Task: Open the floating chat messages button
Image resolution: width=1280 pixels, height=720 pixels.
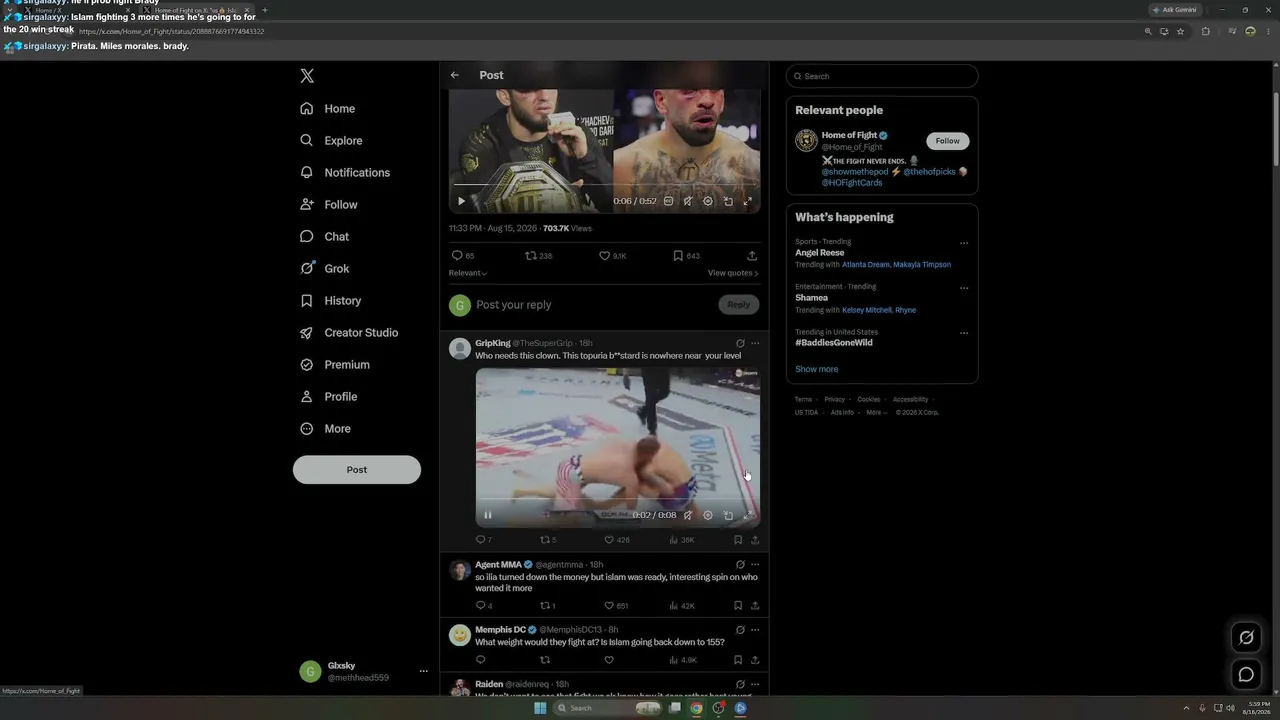Action: click(1246, 674)
